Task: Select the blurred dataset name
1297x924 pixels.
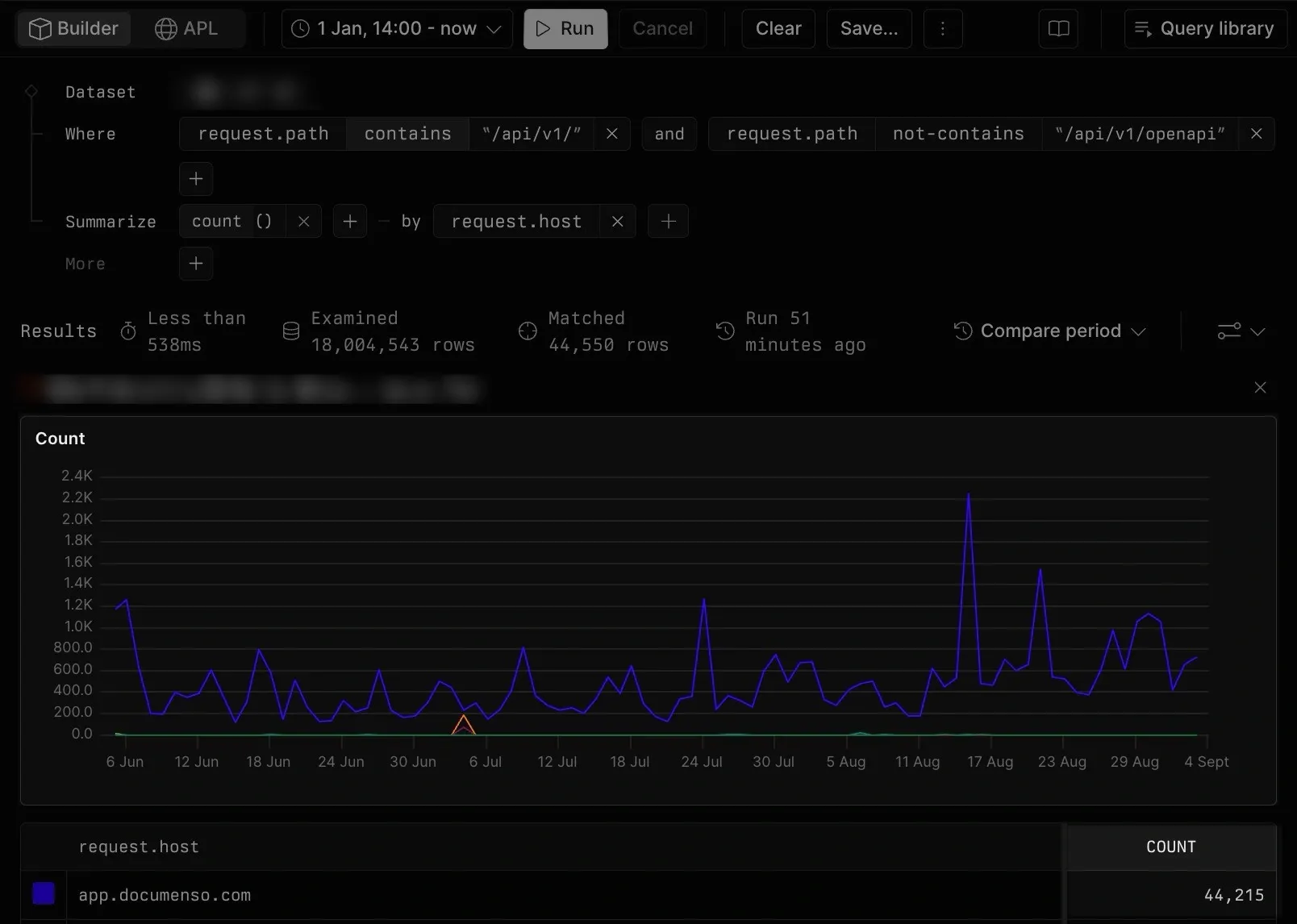Action: [246, 92]
